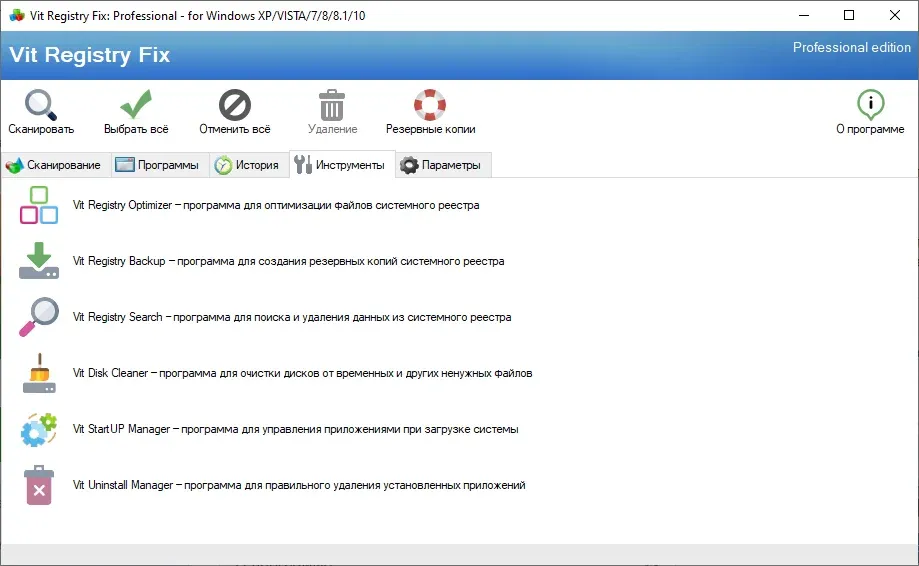The height and width of the screenshot is (566, 919).
Task: Launch Vit Registry Search text link
Action: (x=292, y=317)
